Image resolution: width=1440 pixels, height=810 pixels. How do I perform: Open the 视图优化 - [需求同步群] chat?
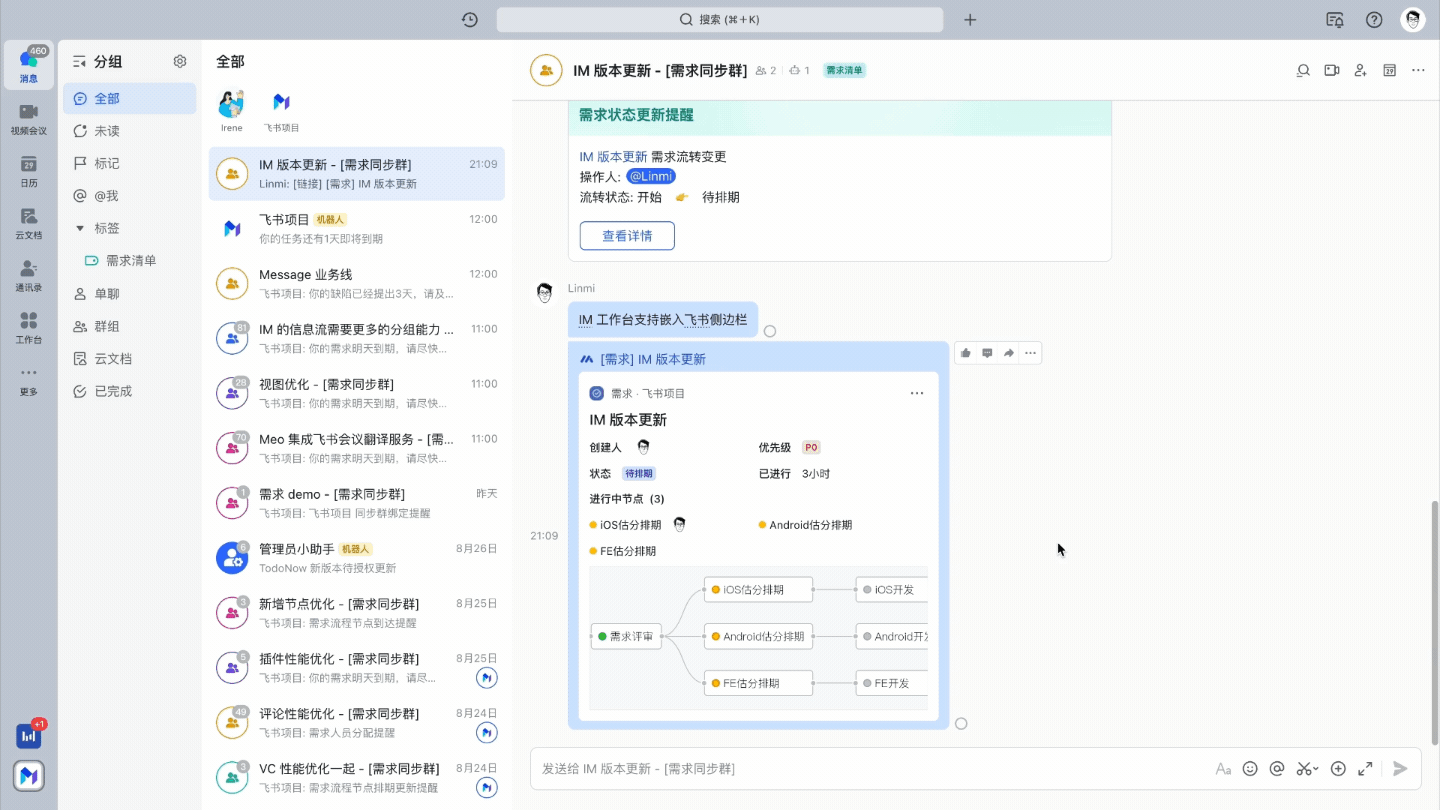357,394
